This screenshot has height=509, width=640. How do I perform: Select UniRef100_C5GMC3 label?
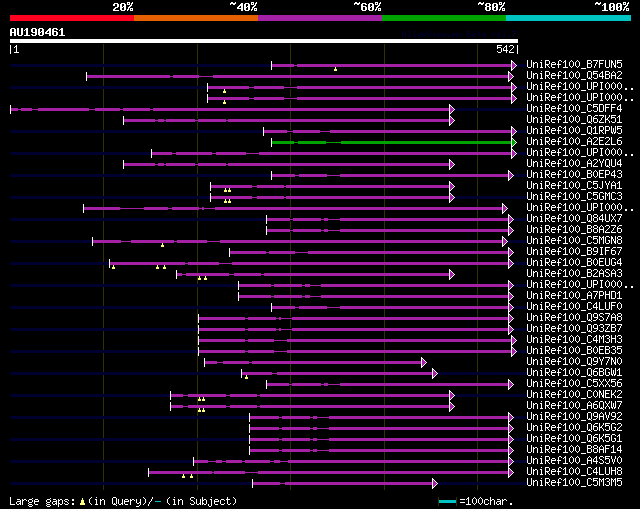coord(574,197)
